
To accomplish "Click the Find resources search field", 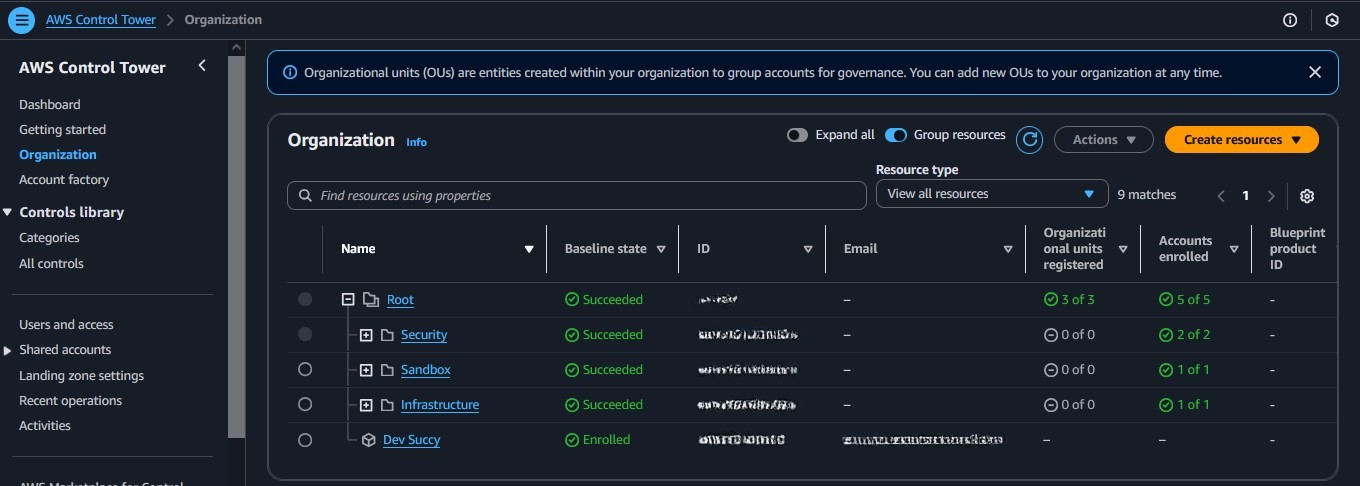I will point(577,195).
